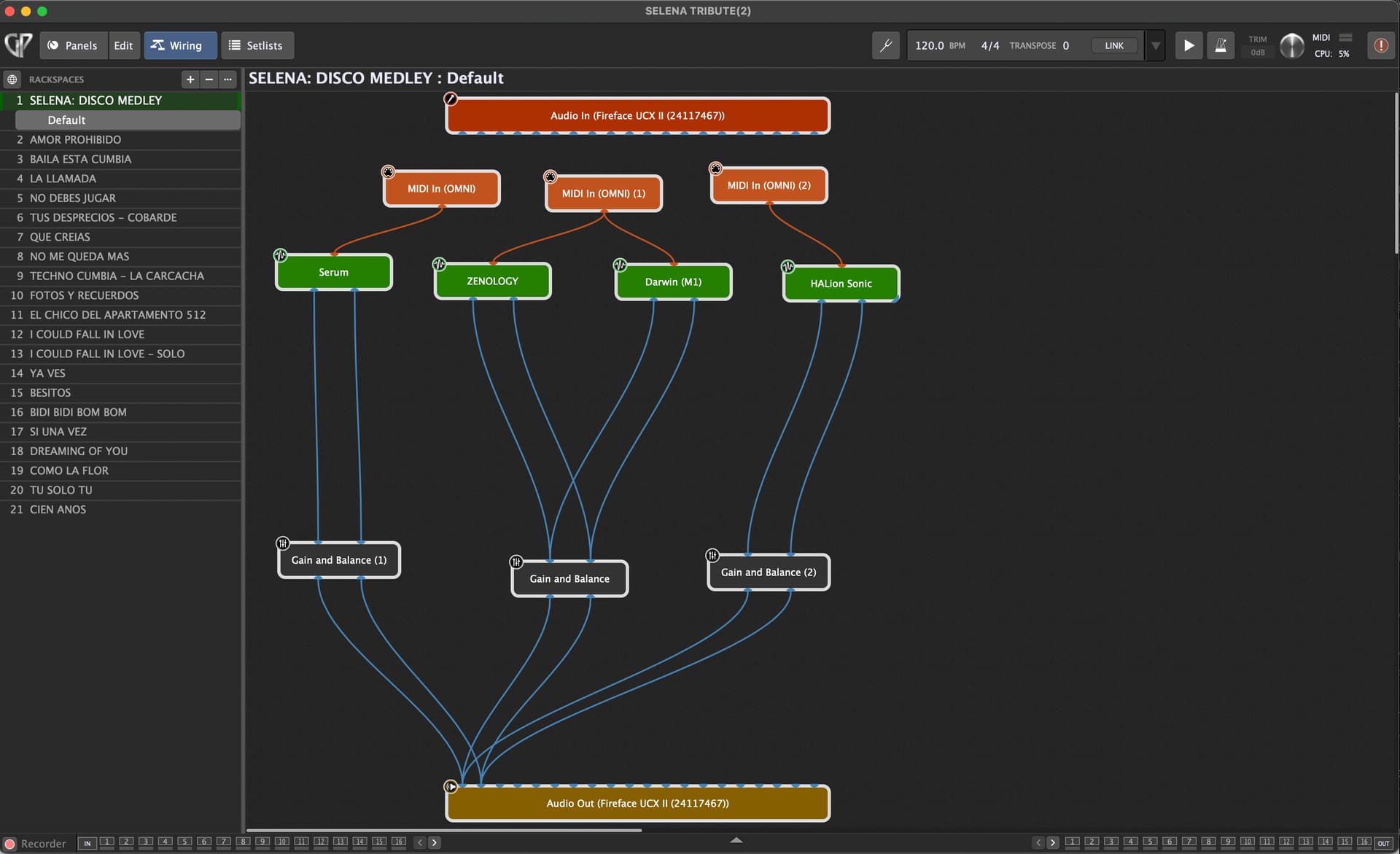The height and width of the screenshot is (854, 1400).
Task: Show previous output channels with left chevron
Action: click(x=1038, y=842)
